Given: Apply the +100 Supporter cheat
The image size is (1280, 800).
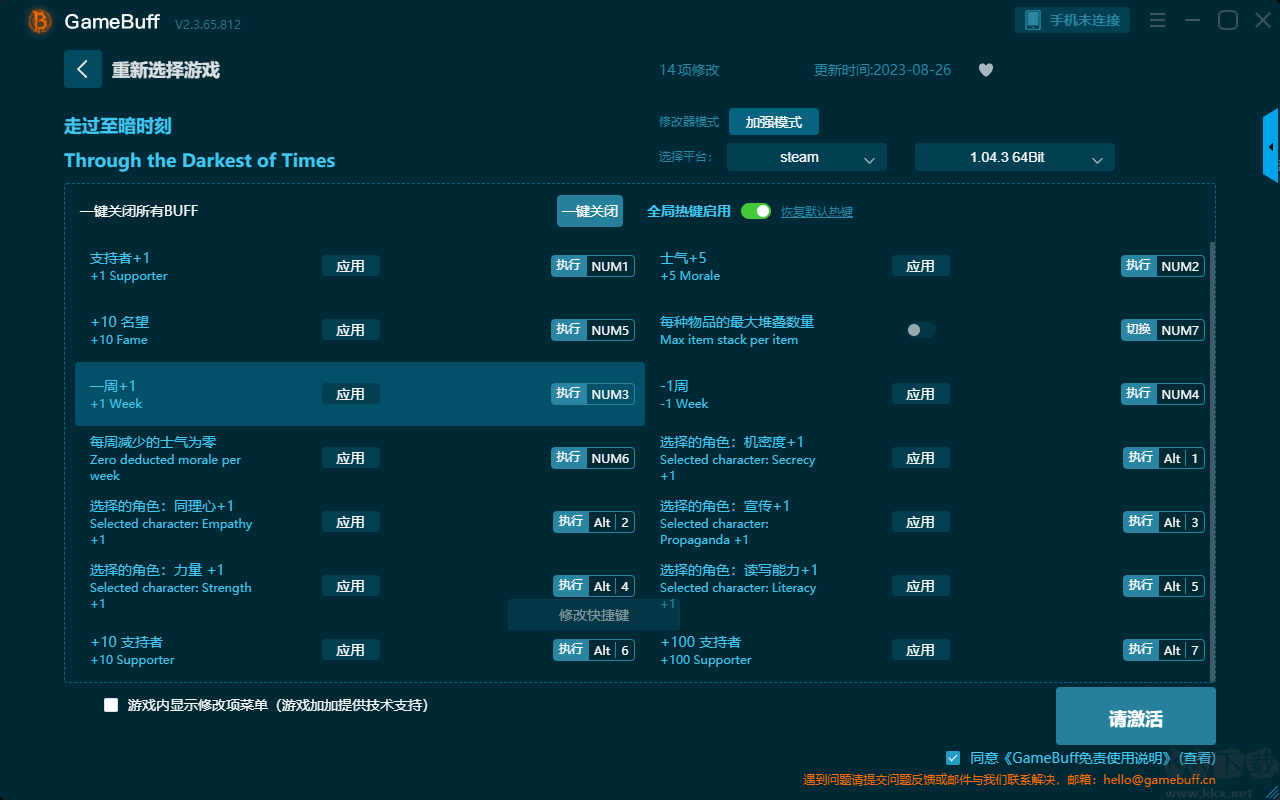Looking at the screenshot, I should [921, 650].
